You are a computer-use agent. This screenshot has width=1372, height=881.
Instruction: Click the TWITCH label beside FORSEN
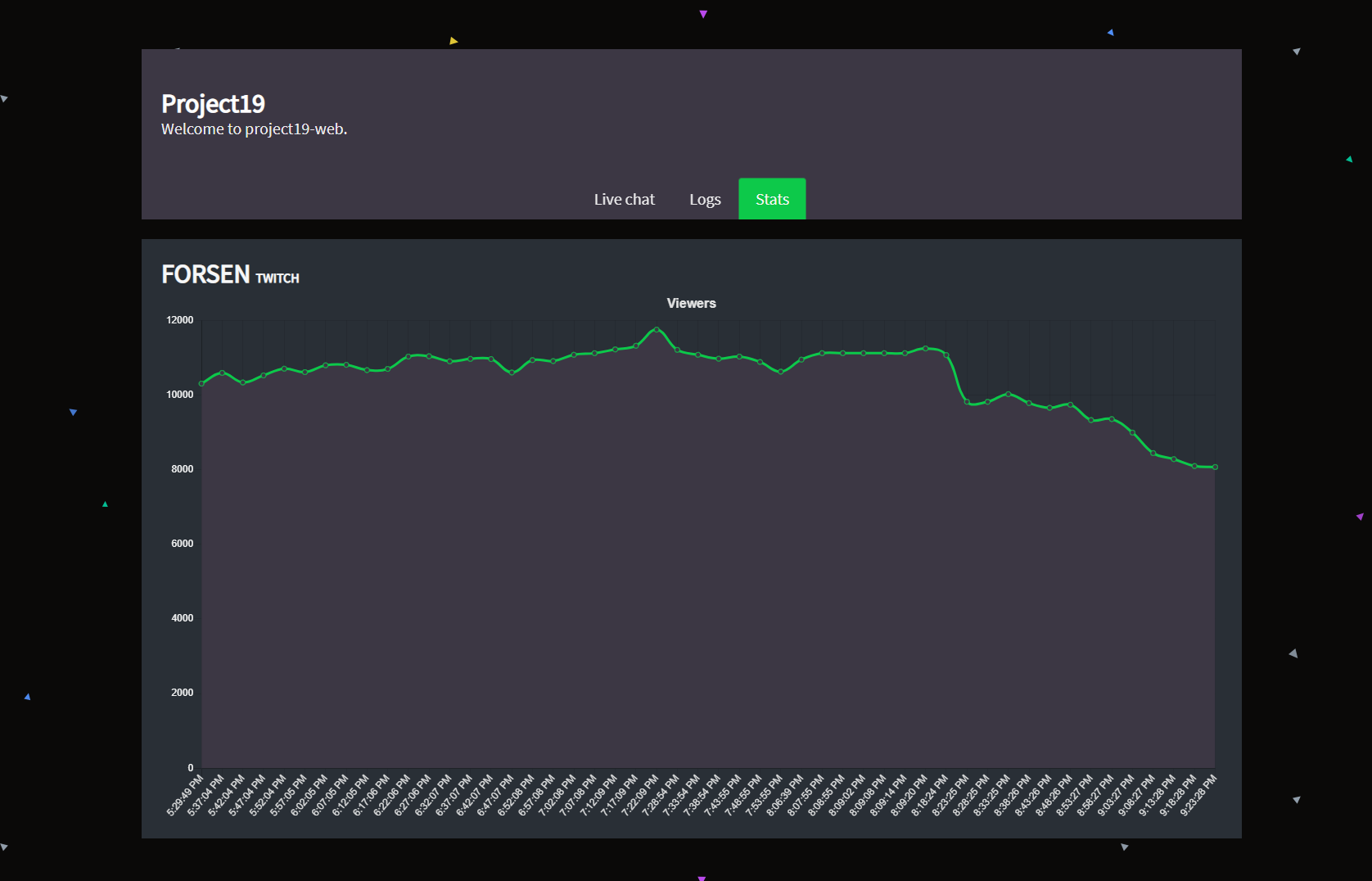pyautogui.click(x=278, y=278)
